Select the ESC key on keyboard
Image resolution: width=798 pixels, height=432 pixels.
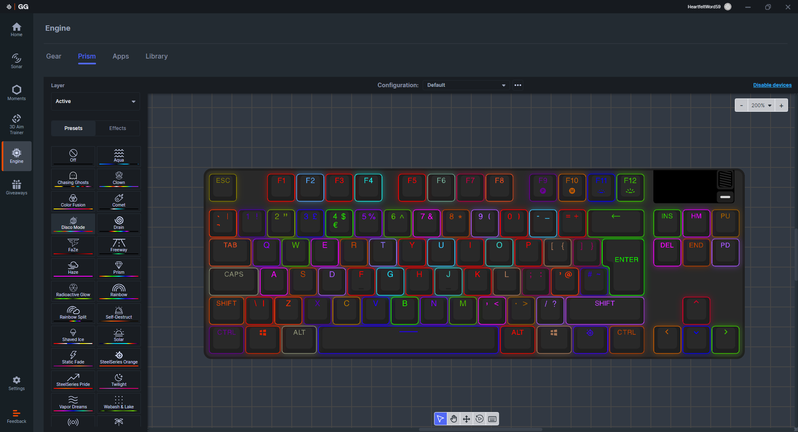pos(223,187)
